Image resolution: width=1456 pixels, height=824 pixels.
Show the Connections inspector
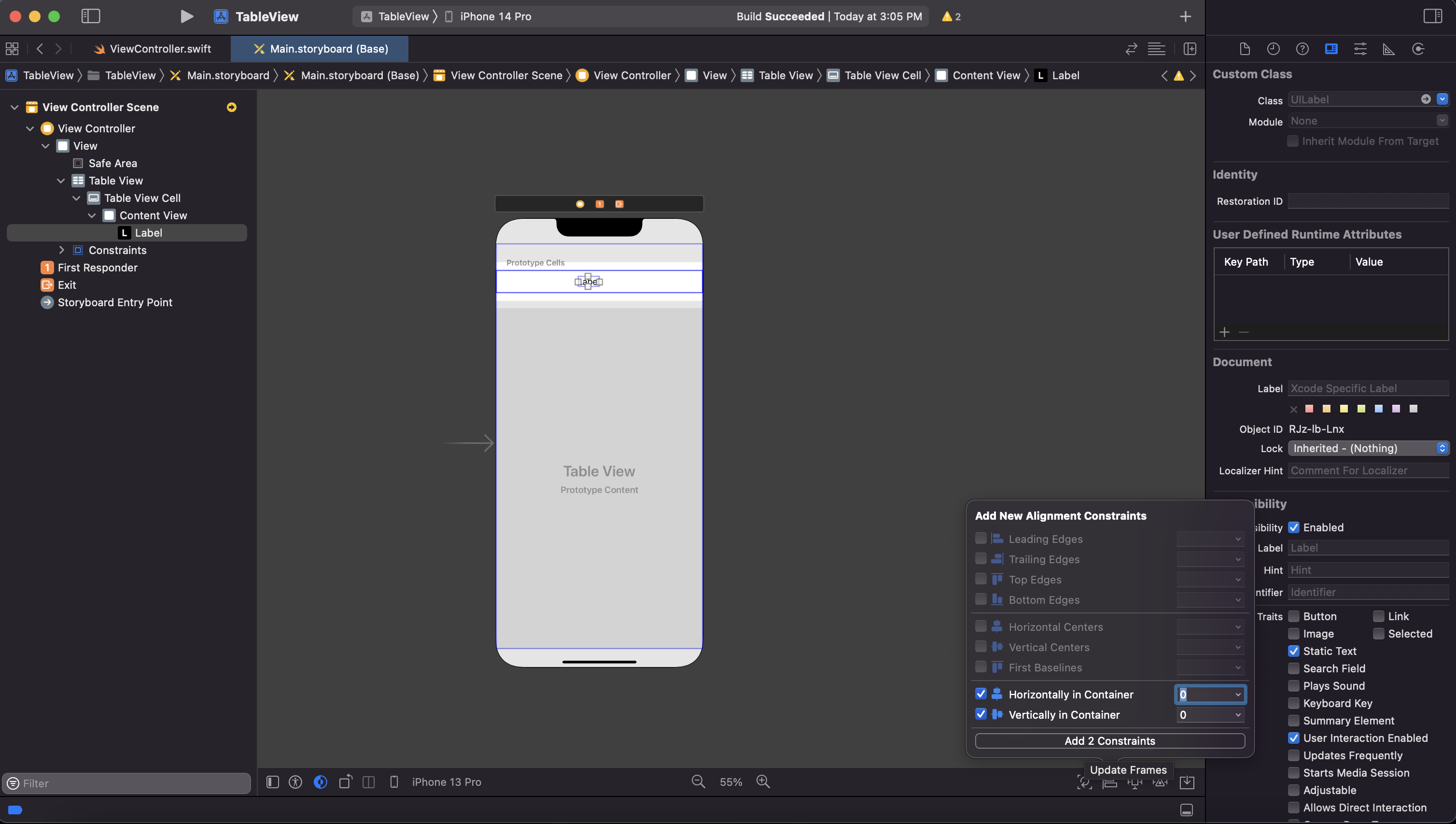point(1417,49)
